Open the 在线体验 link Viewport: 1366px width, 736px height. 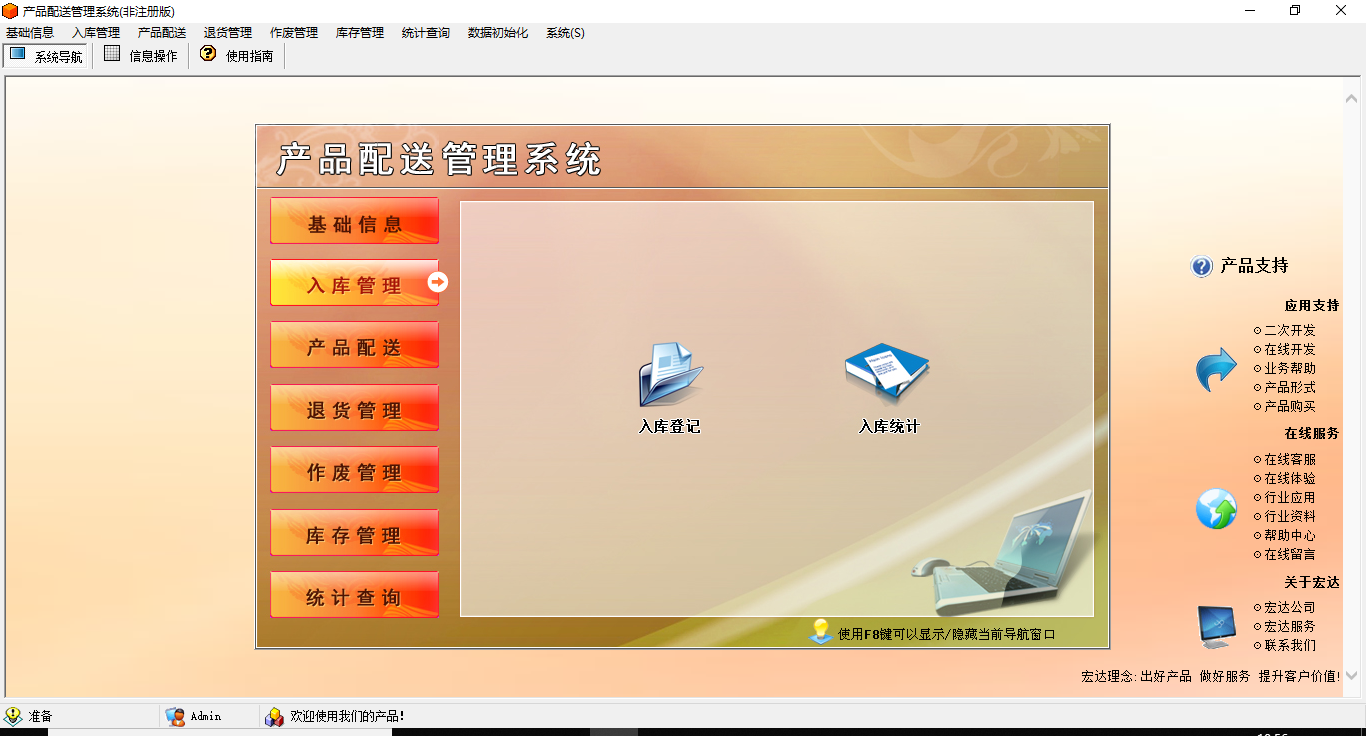(1290, 478)
